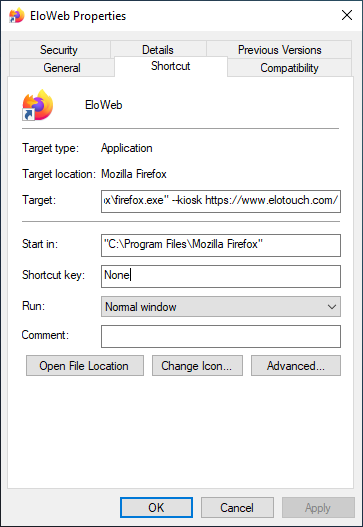This screenshot has height=527, width=363.
Task: Open the Change Icon dialog
Action: pos(197,365)
